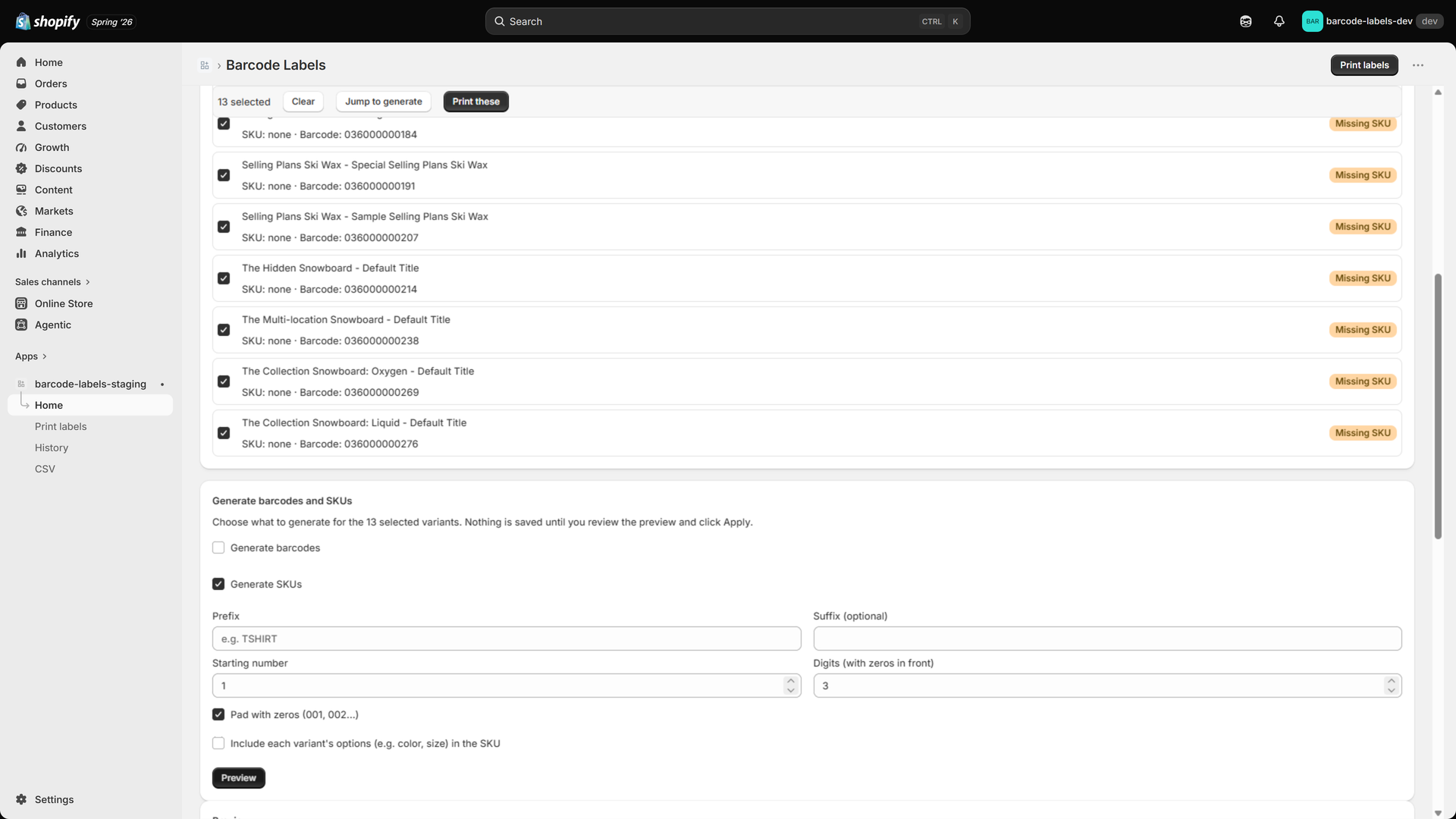
Task: Open the notifications bell
Action: tap(1279, 21)
